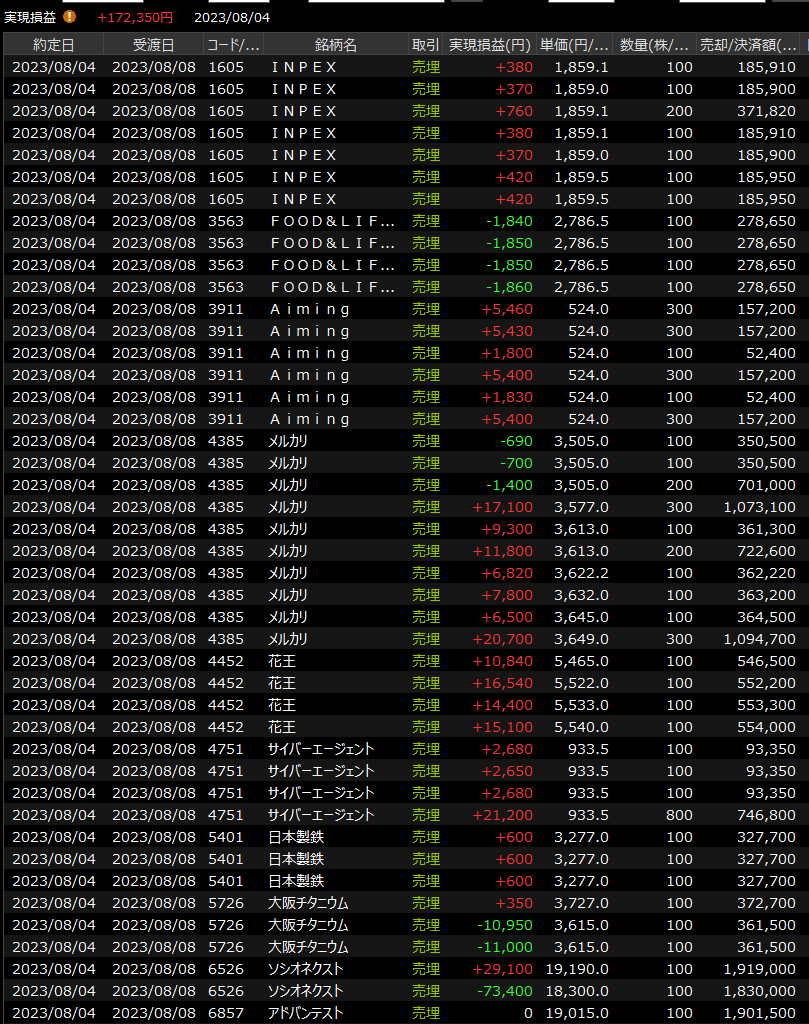Sort by the 約定日 column header
The width and height of the screenshot is (809, 1024).
(53, 45)
